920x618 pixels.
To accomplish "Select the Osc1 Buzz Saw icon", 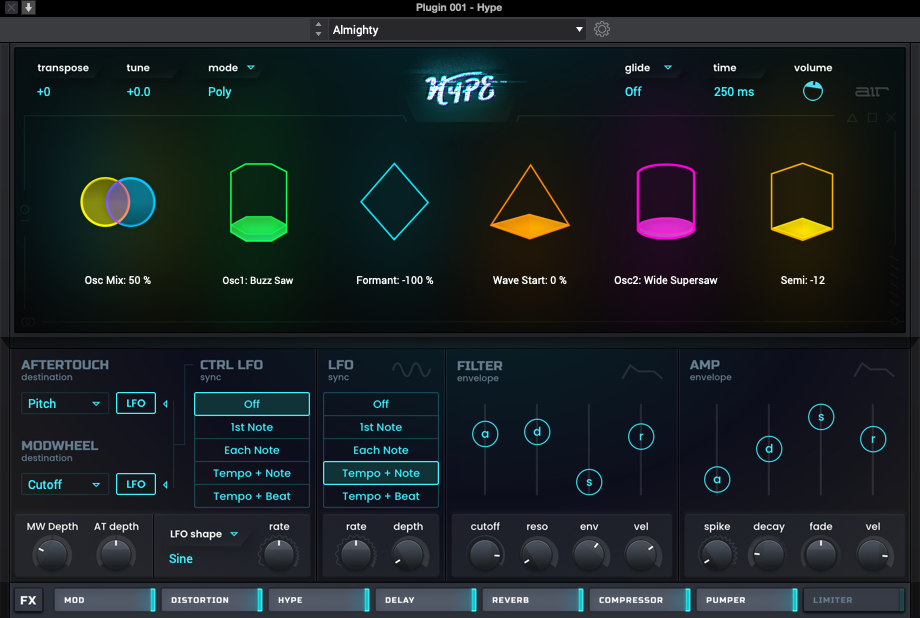I will click(258, 200).
